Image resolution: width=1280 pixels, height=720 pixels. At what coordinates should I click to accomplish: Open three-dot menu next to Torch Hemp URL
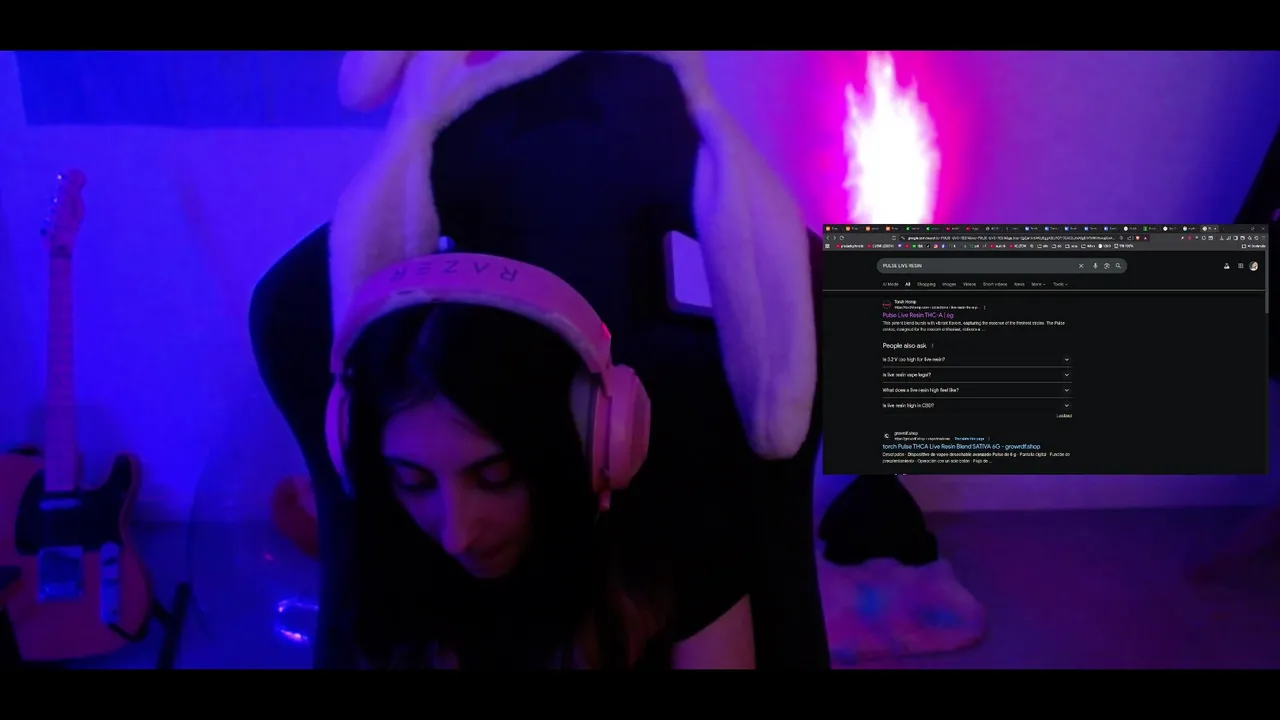pos(985,308)
